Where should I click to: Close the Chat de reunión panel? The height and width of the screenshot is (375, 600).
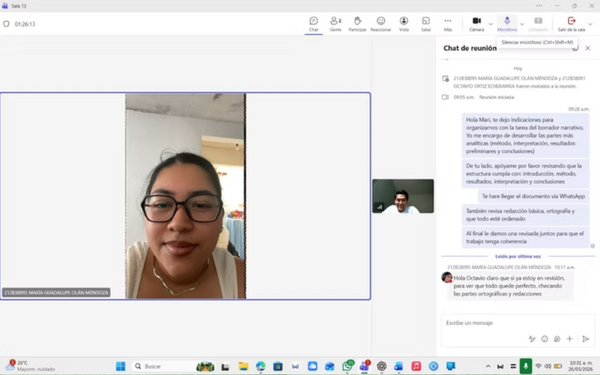pos(588,48)
